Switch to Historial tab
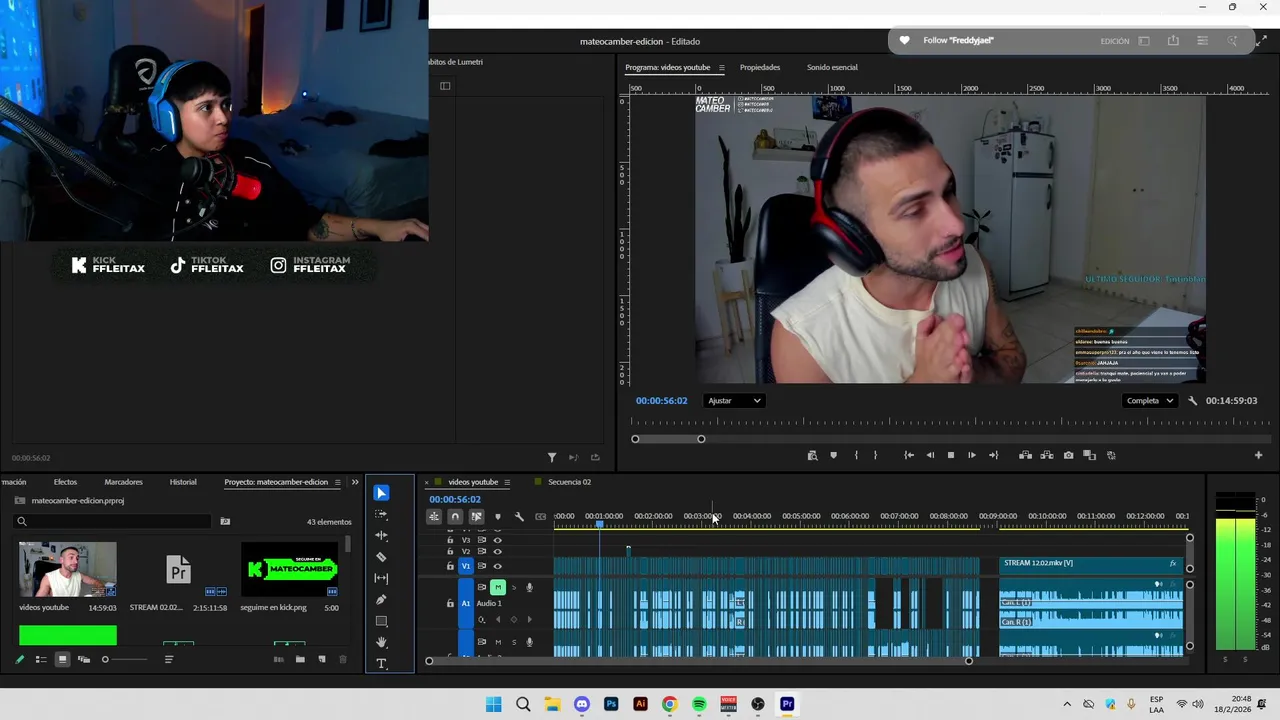The width and height of the screenshot is (1280, 720). 183,482
